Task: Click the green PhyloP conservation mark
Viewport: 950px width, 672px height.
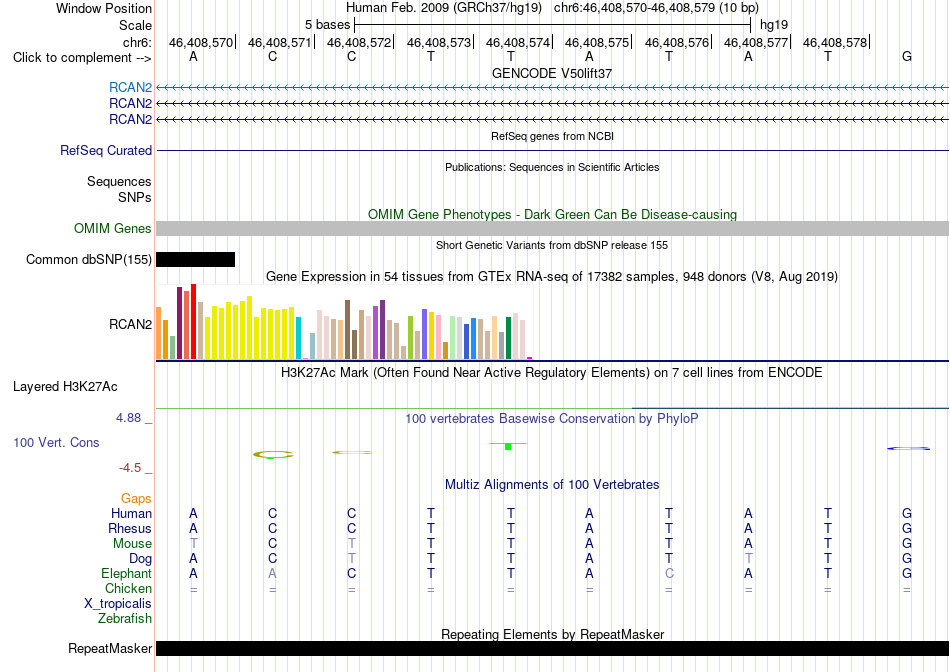Action: 508,445
